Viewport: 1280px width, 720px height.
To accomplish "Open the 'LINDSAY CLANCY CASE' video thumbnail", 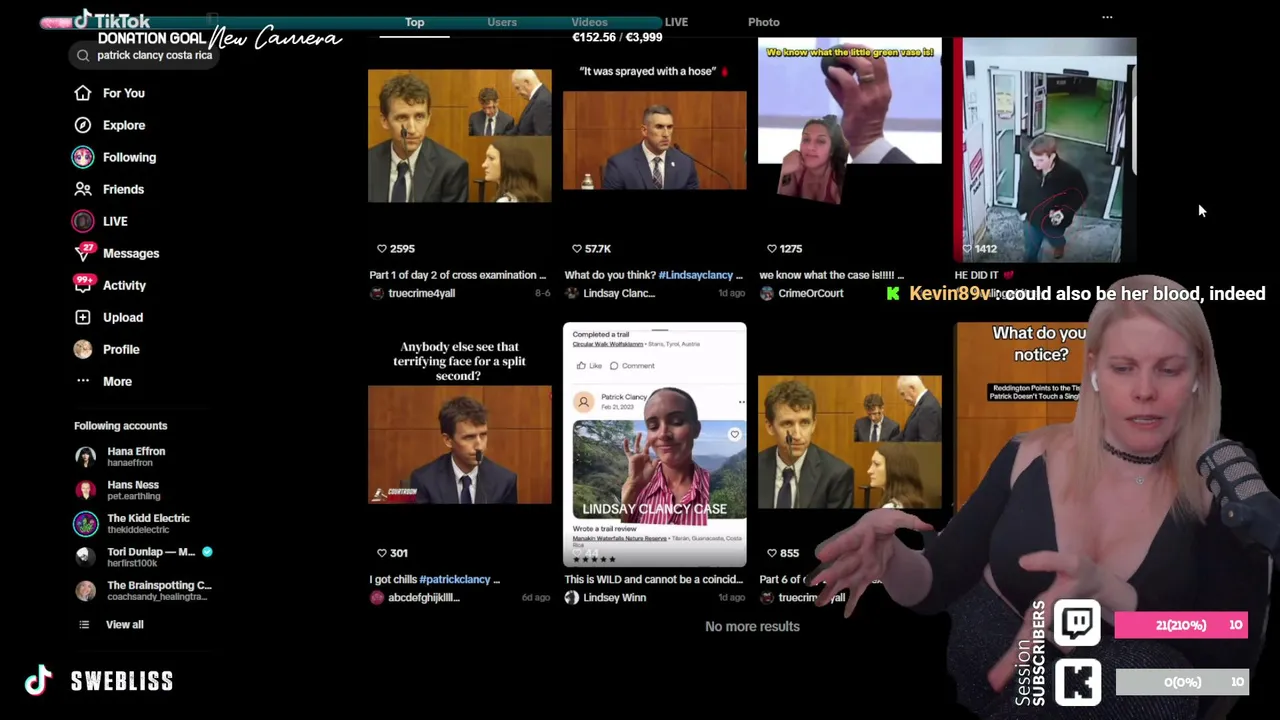I will point(655,445).
